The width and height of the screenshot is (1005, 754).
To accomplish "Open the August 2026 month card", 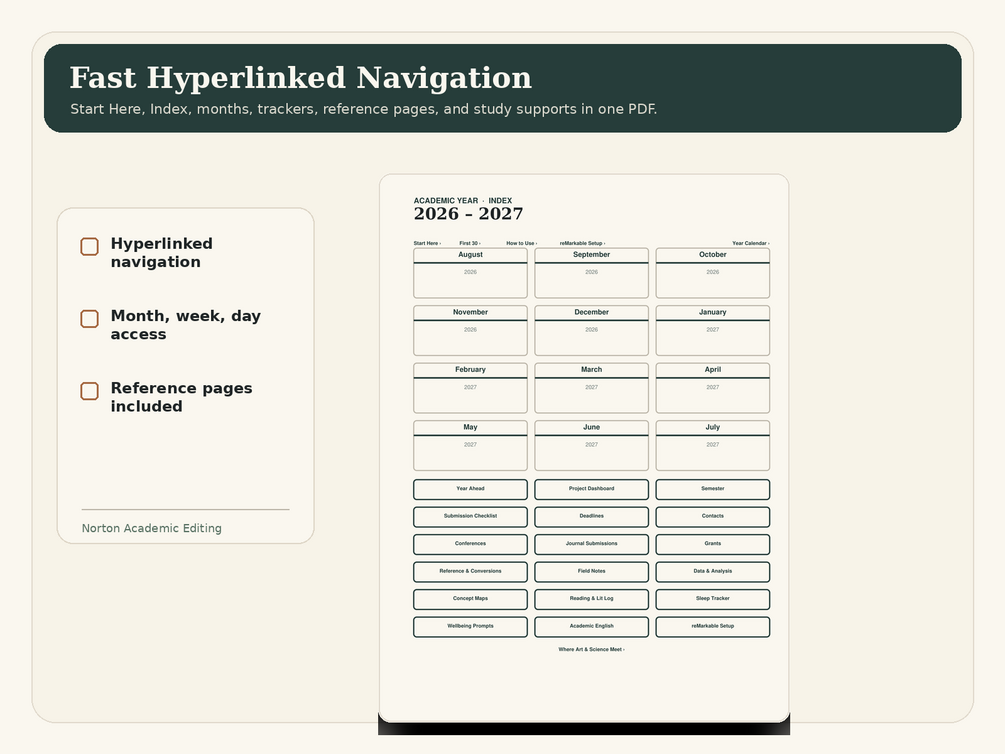I will click(x=470, y=273).
